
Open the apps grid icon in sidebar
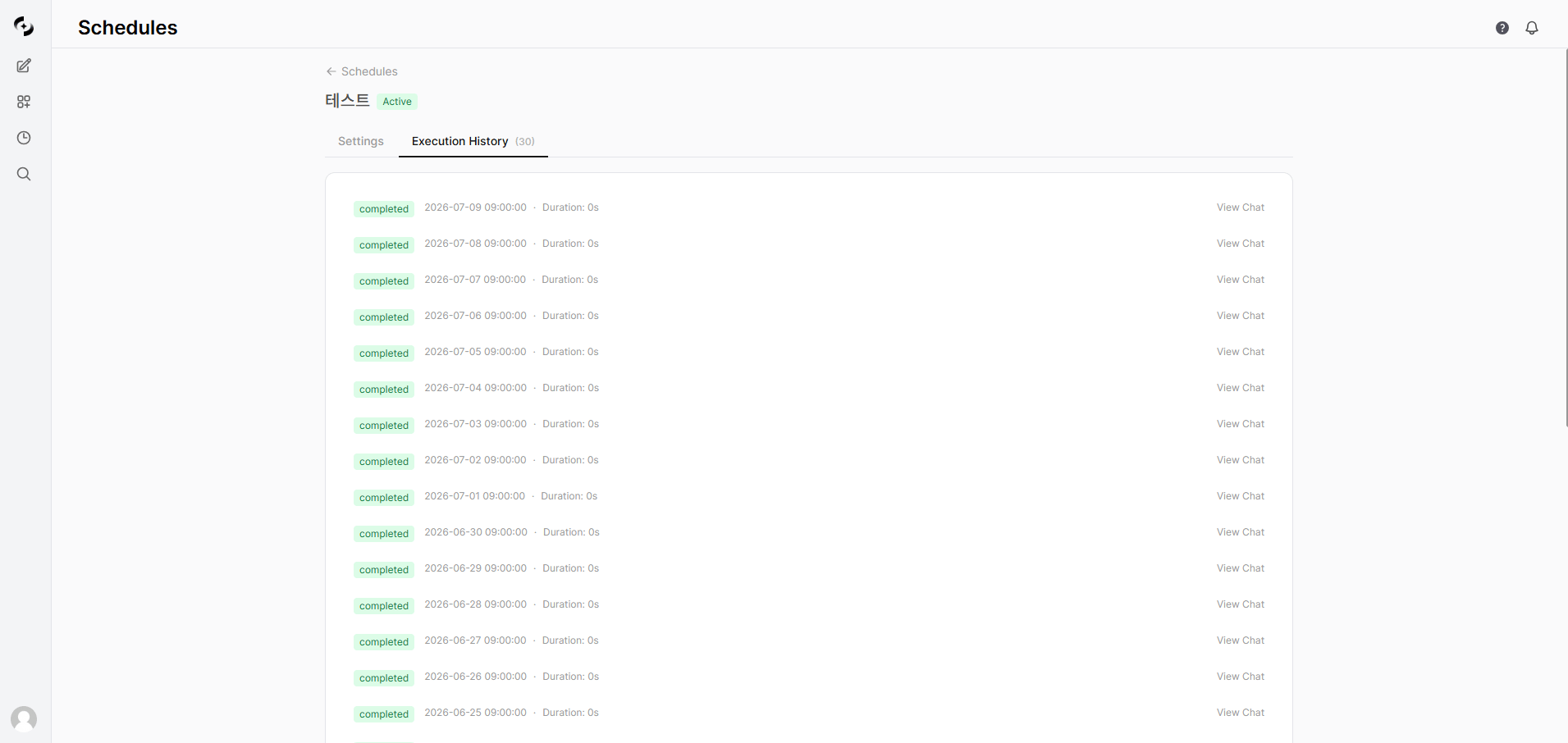[24, 102]
